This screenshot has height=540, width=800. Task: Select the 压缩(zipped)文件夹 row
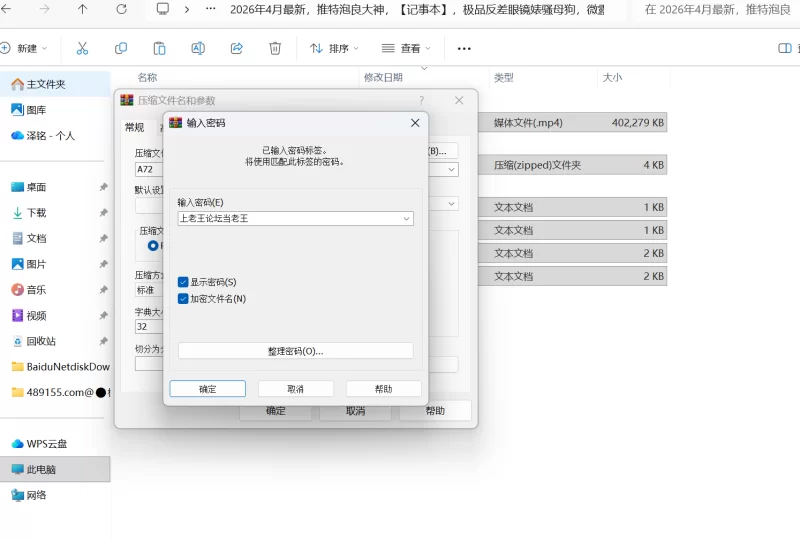point(572,165)
